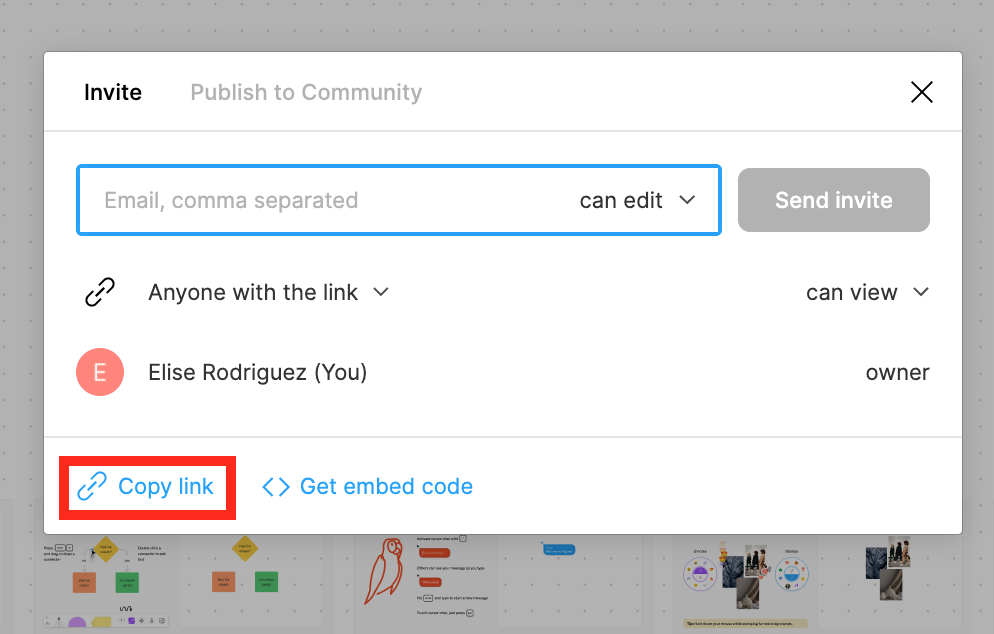
Task: Open the can view access level dropdown
Action: pyautogui.click(x=868, y=292)
